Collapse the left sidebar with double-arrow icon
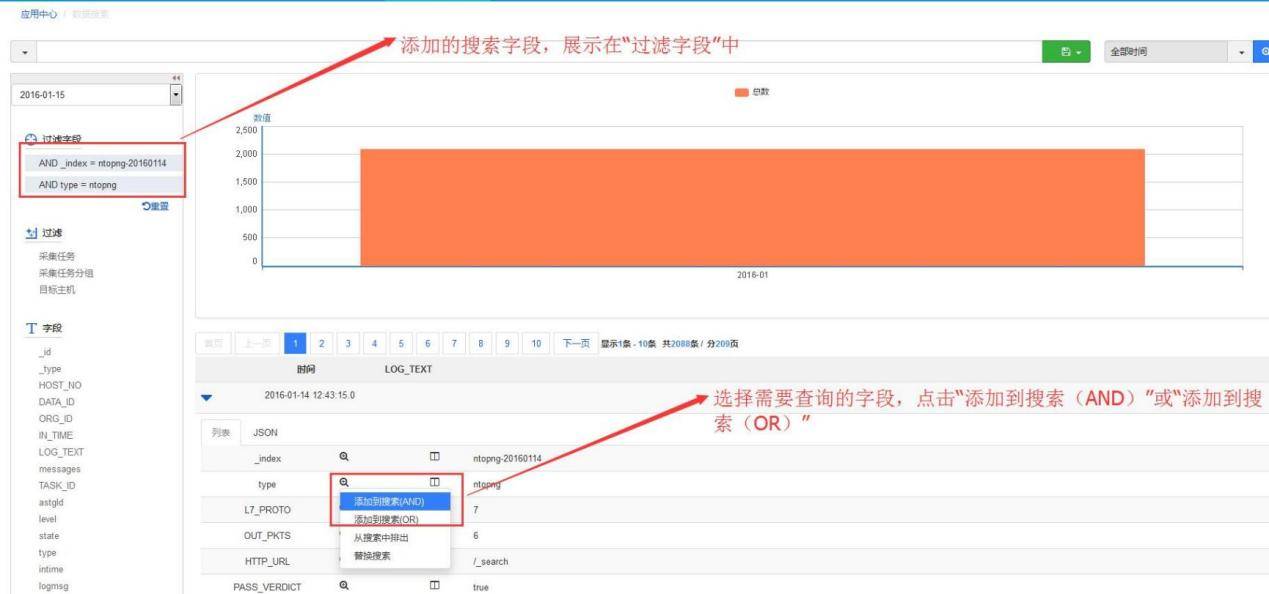The height and width of the screenshot is (594, 1269). click(x=178, y=78)
